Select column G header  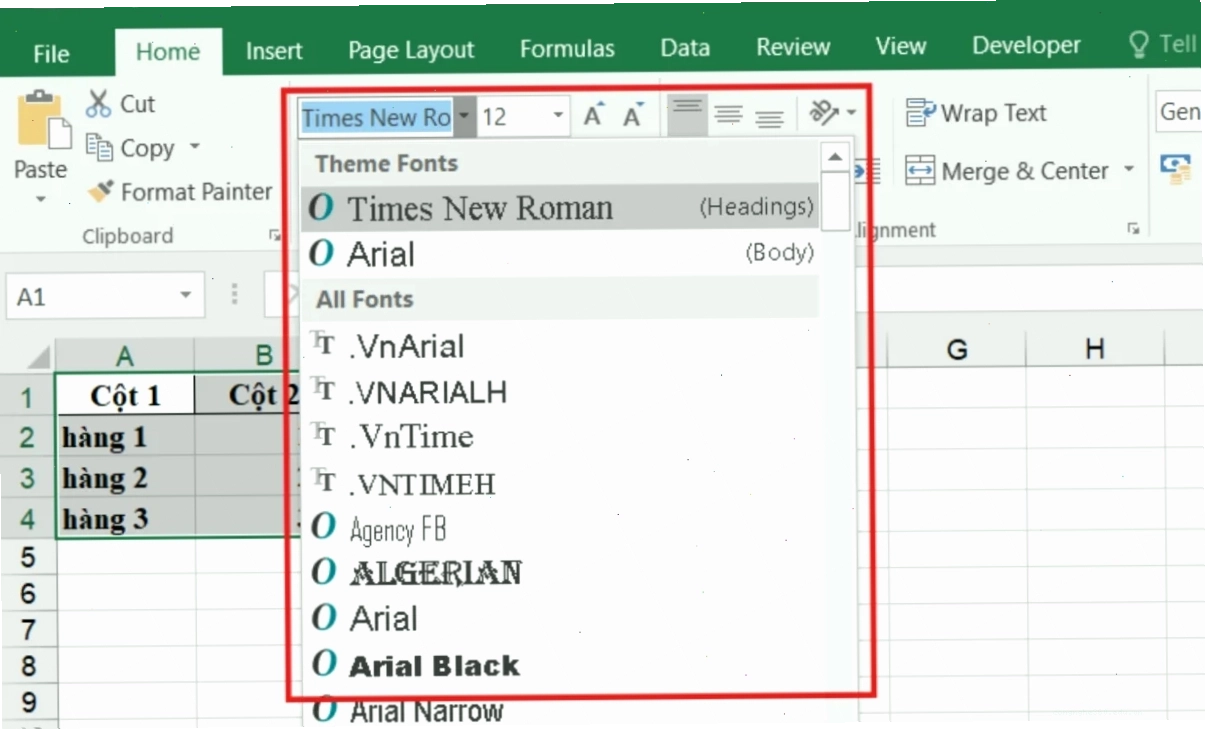(957, 349)
